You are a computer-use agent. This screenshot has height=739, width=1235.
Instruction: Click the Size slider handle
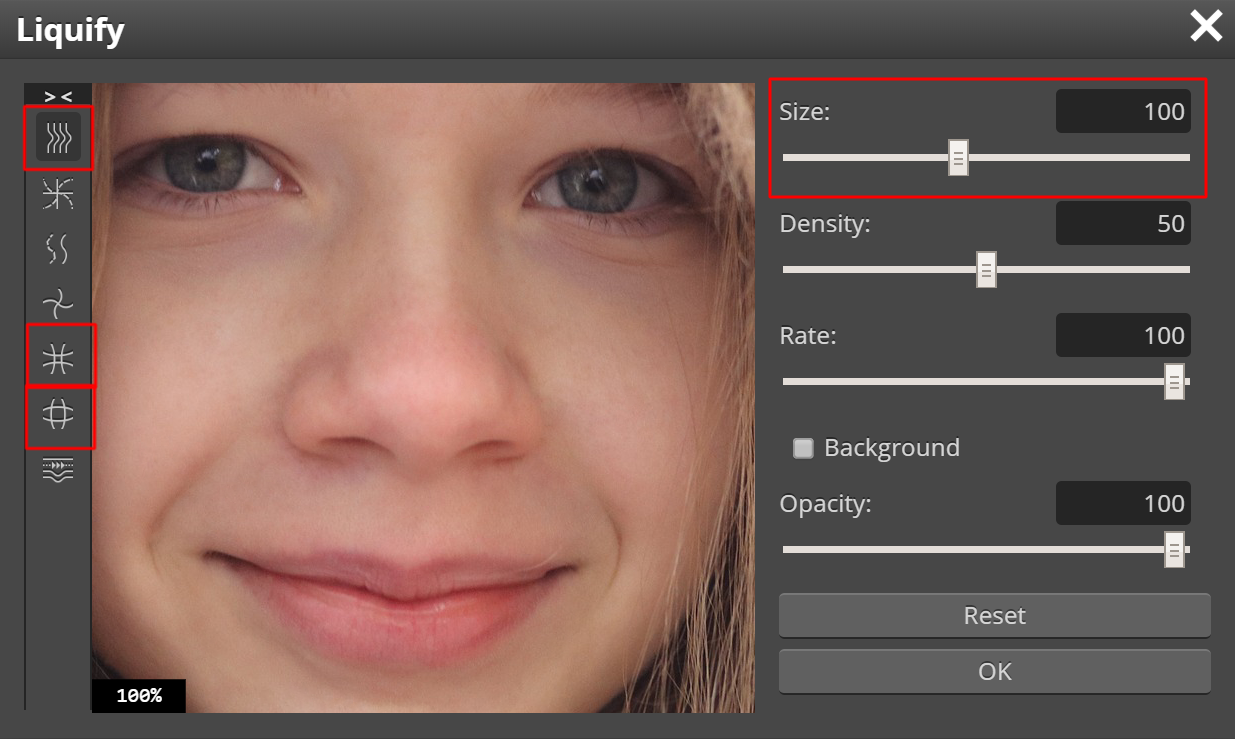(958, 158)
